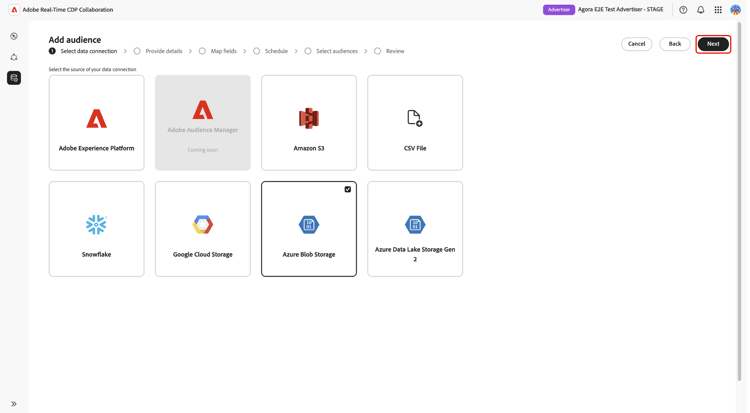
Task: Click the Adobe Experience Platform label
Action: (x=96, y=148)
